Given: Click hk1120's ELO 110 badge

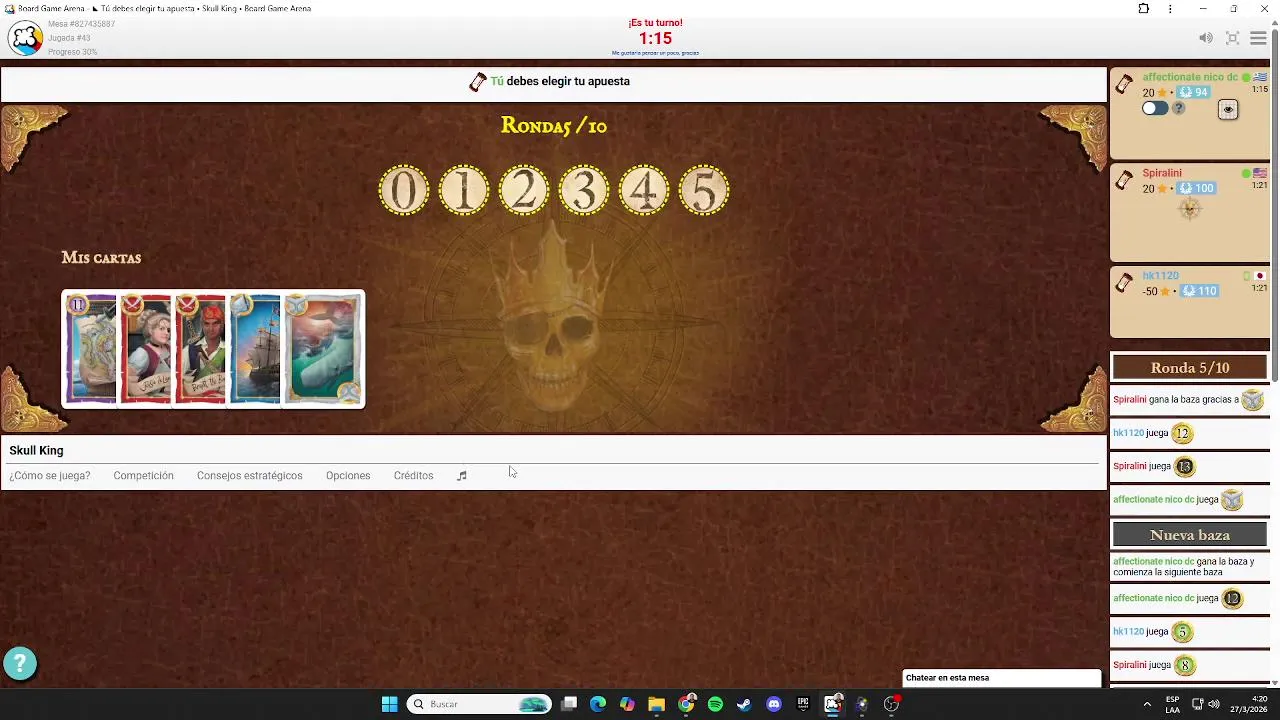Looking at the screenshot, I should [x=1200, y=291].
